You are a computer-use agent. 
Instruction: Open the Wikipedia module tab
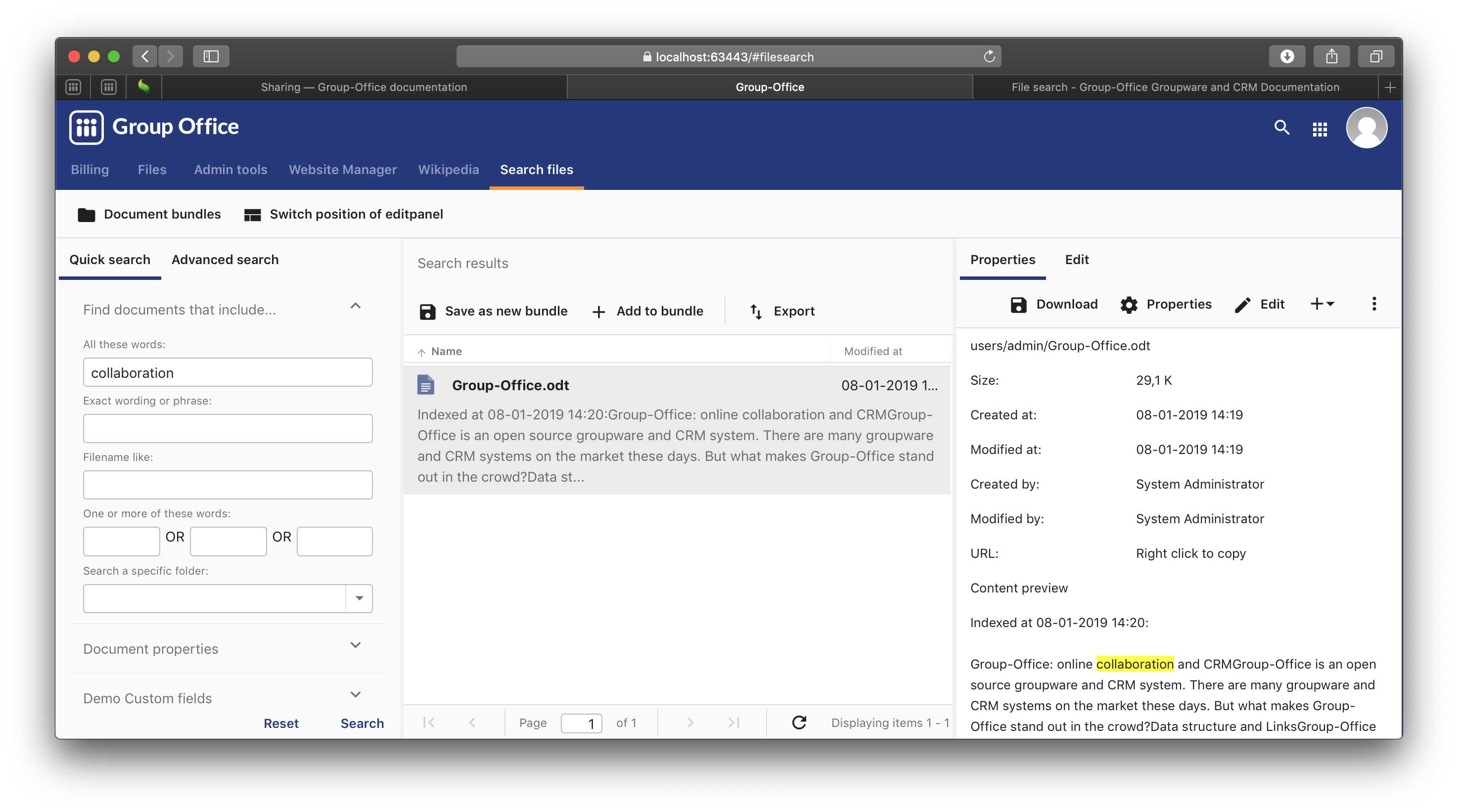coord(448,170)
